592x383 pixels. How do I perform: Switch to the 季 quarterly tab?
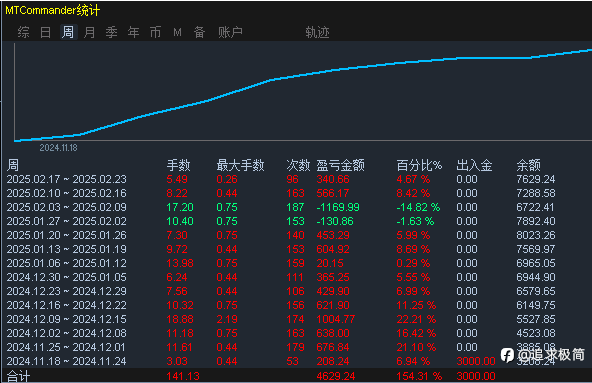(x=111, y=32)
